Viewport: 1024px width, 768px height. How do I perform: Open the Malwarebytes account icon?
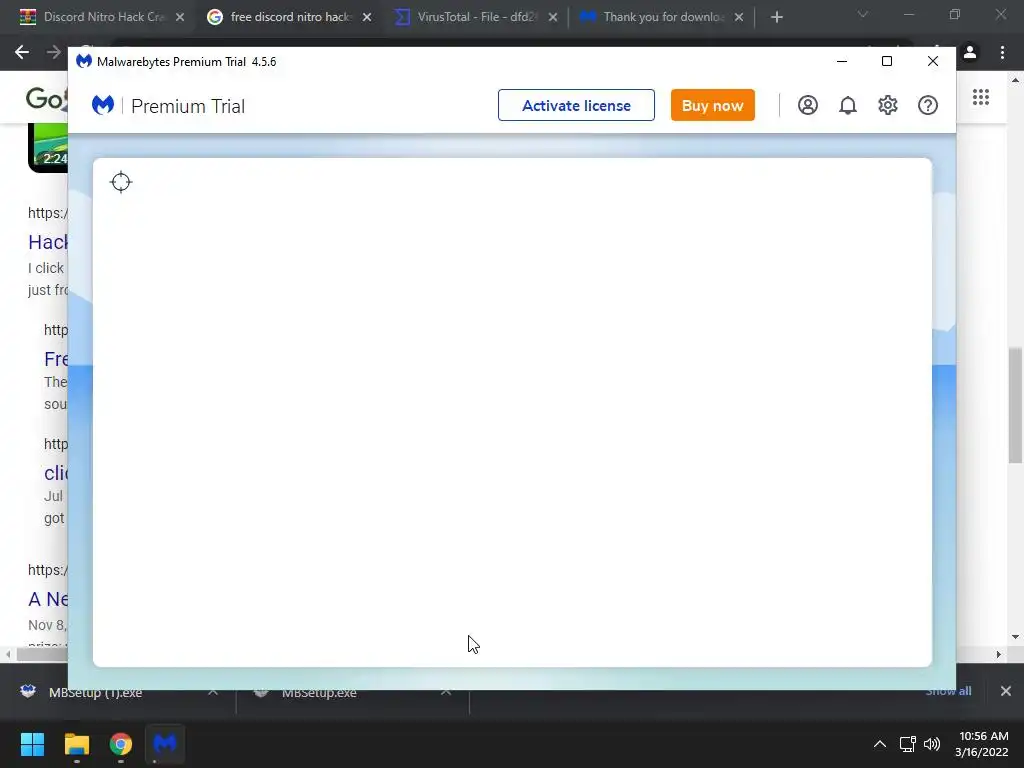(808, 105)
